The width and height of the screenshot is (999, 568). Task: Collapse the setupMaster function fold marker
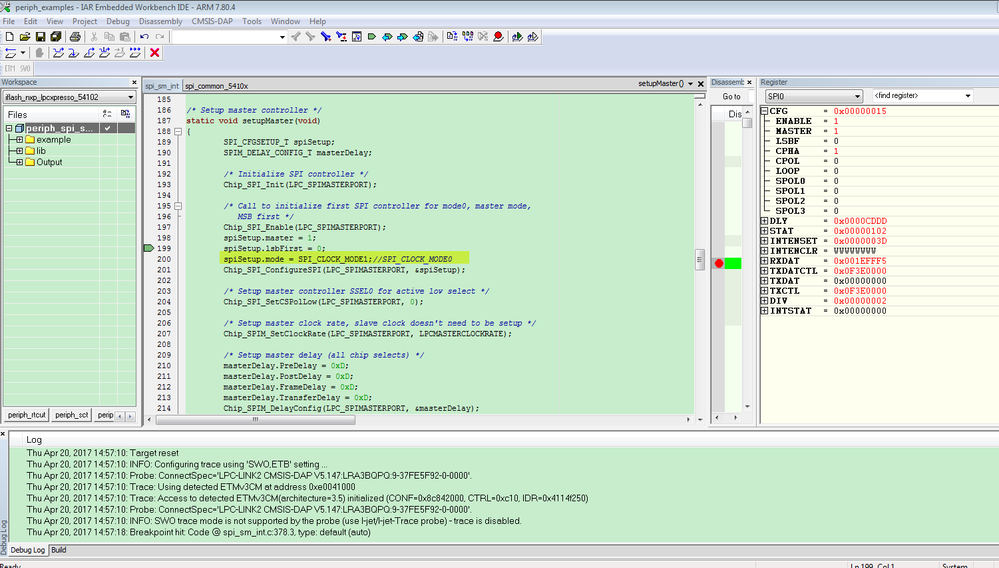[x=177, y=131]
